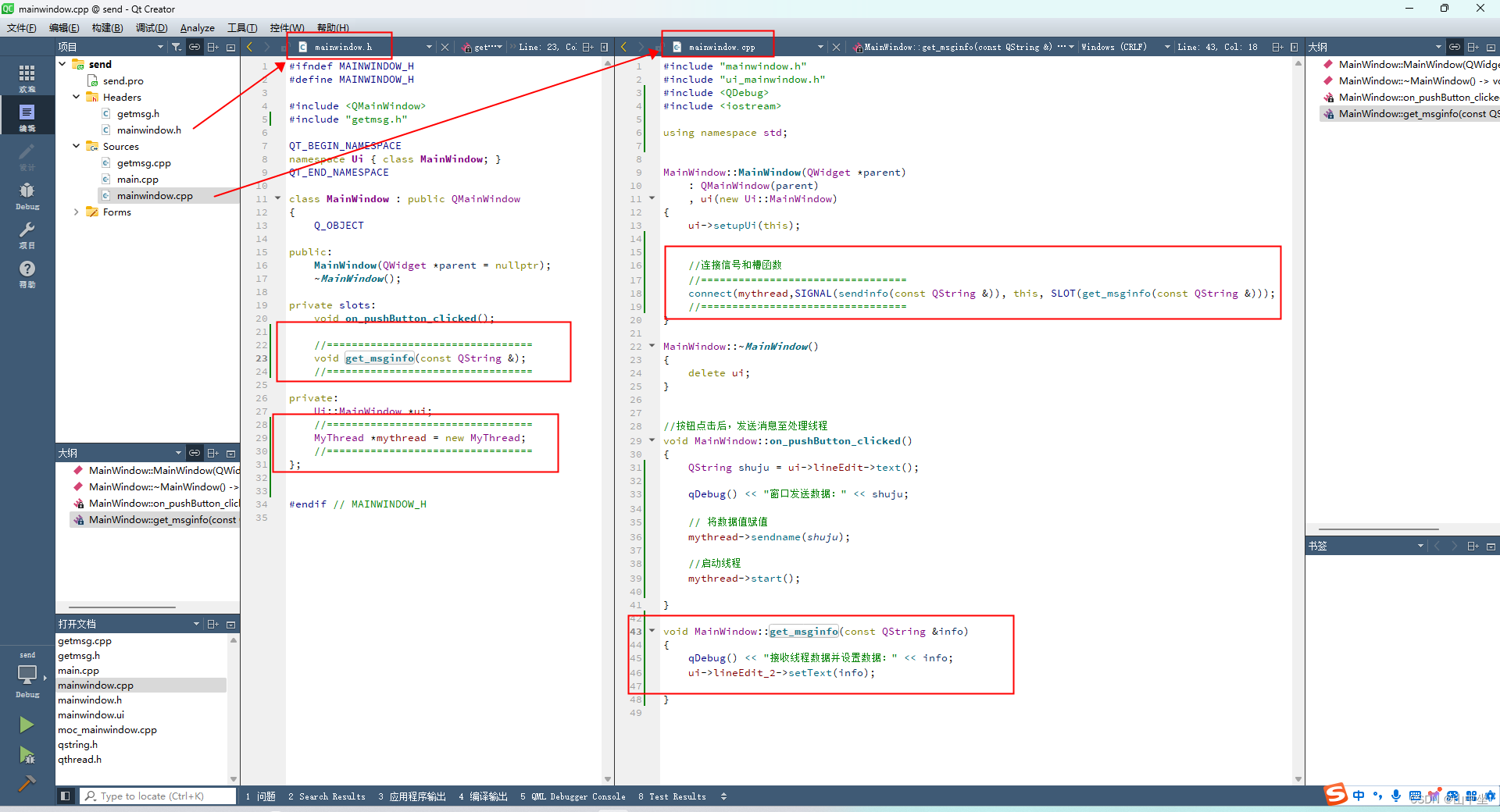1500x812 pixels.
Task: Split the left editor view
Action: pos(587,47)
